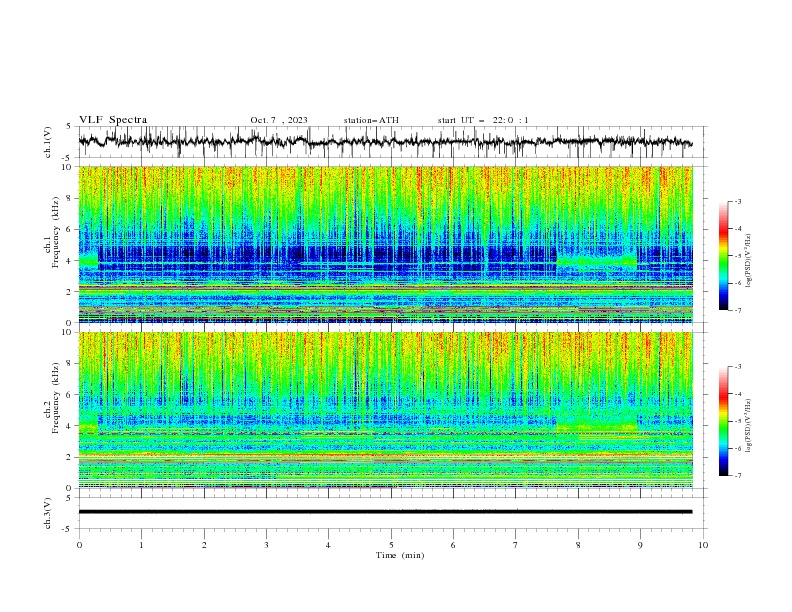The image size is (792, 612).
Task: Click the "Time (min)" axis label
Action: coord(400,555)
